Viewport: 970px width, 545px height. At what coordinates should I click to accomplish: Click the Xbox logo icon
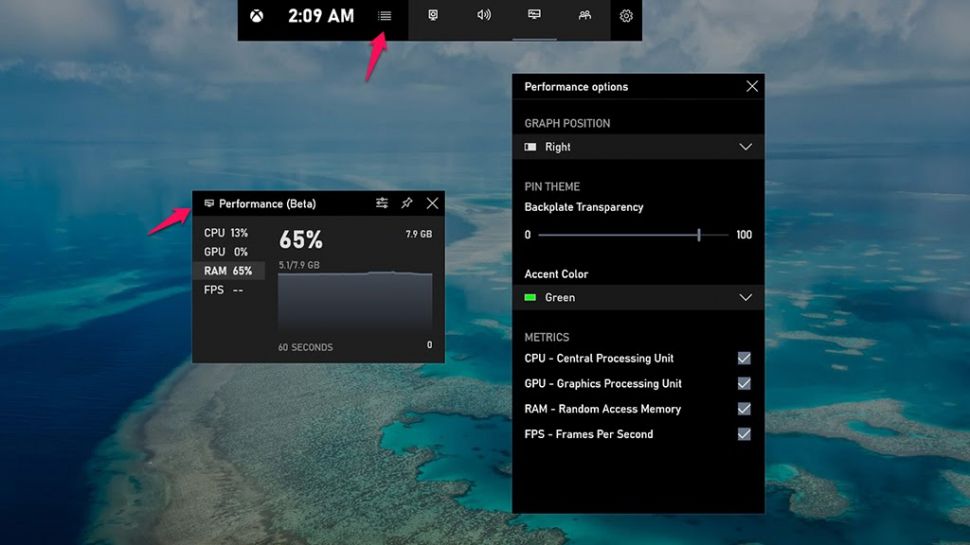point(257,16)
